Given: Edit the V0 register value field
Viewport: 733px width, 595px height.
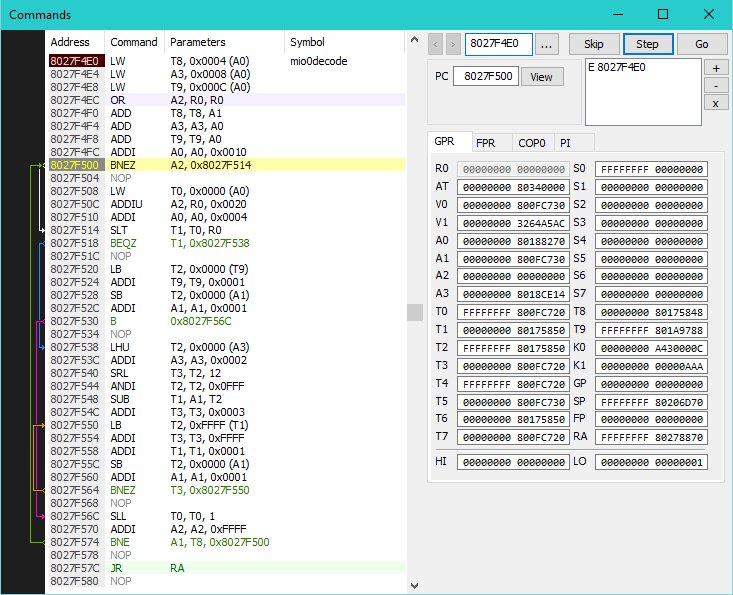Looking at the screenshot, I should click(x=513, y=205).
